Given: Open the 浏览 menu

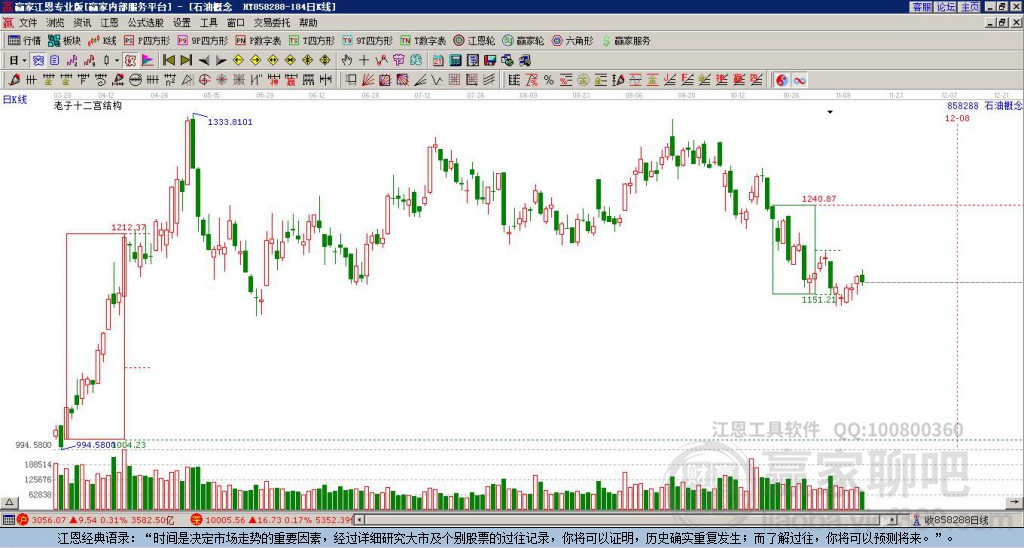Looking at the screenshot, I should (x=55, y=23).
